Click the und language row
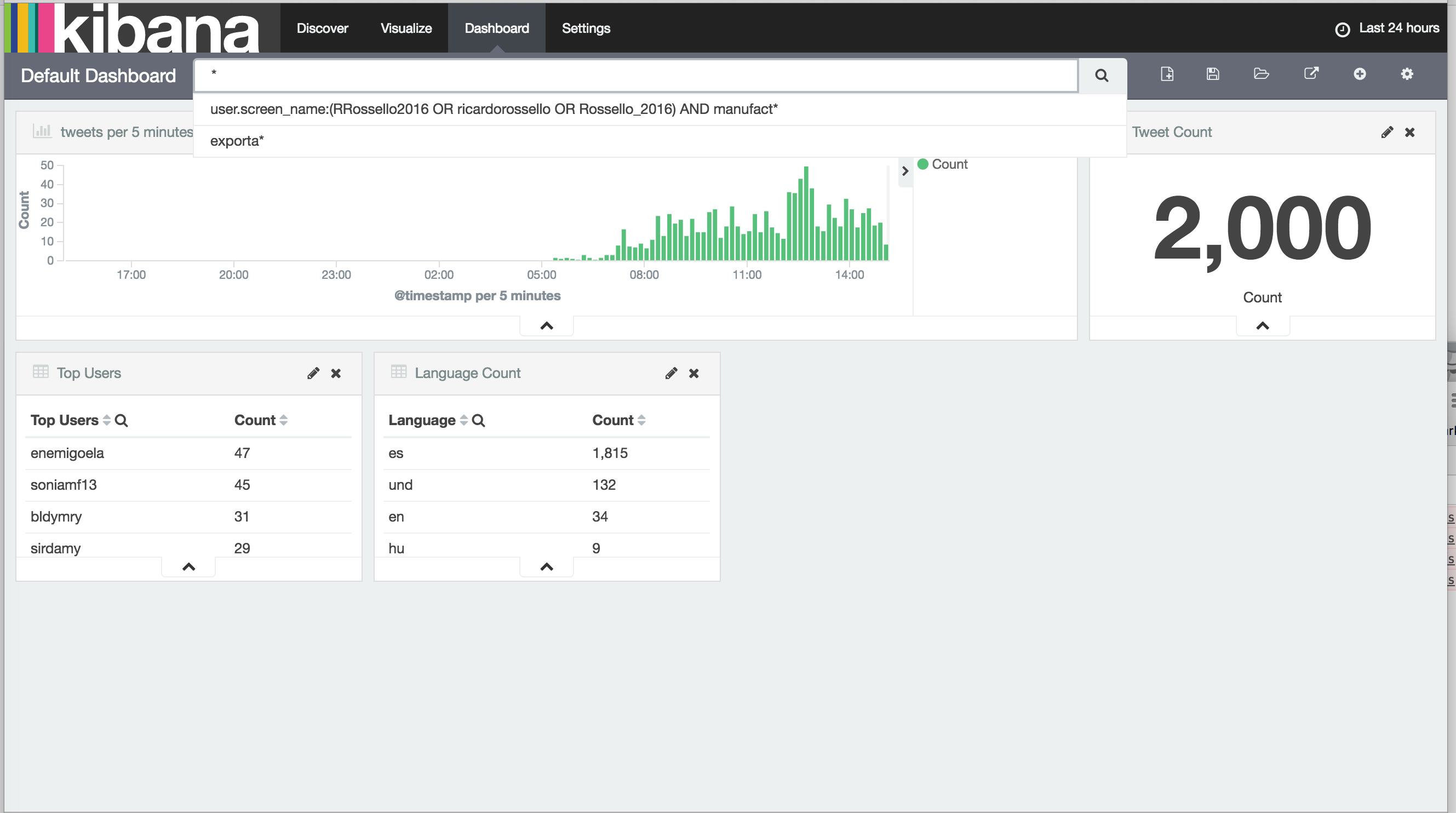Screen dimensions: 1456x813 pyautogui.click(x=547, y=484)
